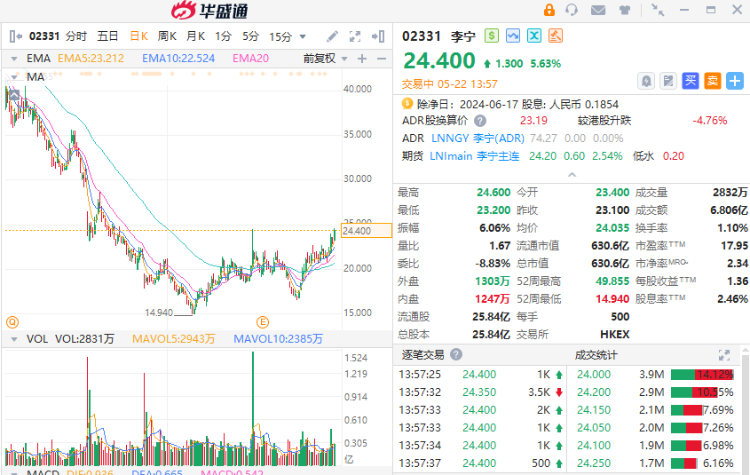
Task: Open the LNImain 李宁主连 futures link
Action: point(474,156)
